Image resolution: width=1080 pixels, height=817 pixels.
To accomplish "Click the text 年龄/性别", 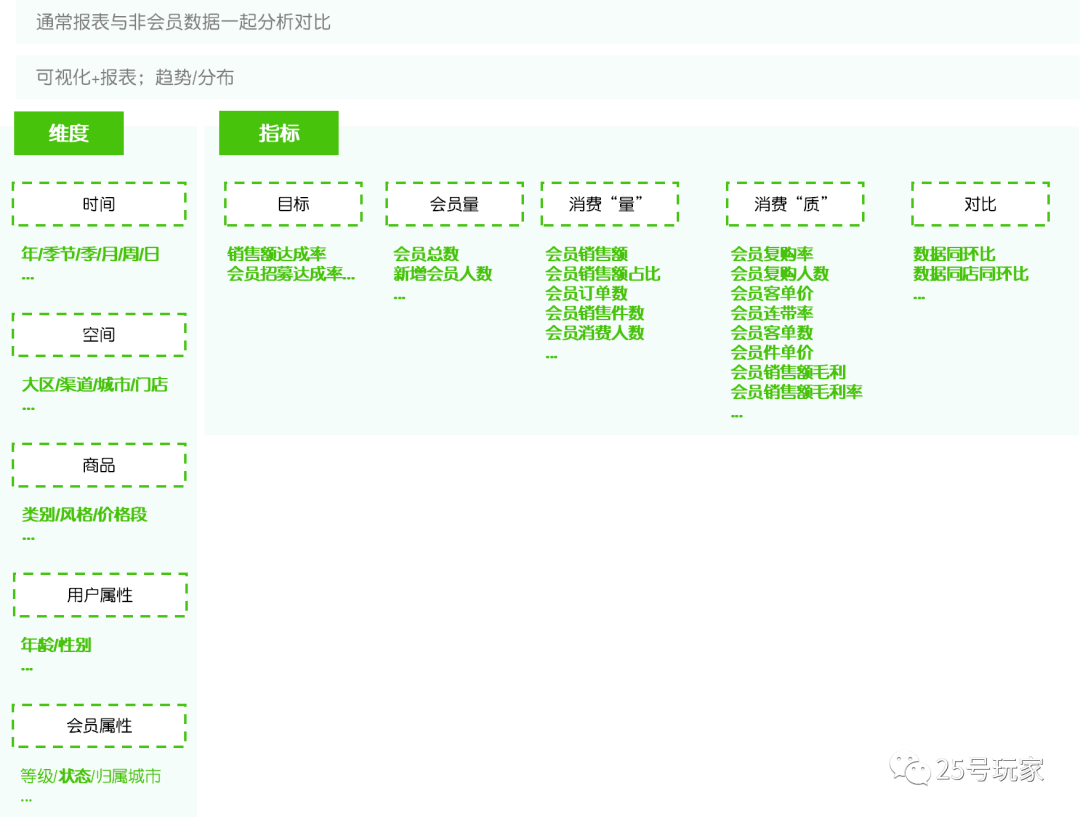I will pyautogui.click(x=56, y=645).
